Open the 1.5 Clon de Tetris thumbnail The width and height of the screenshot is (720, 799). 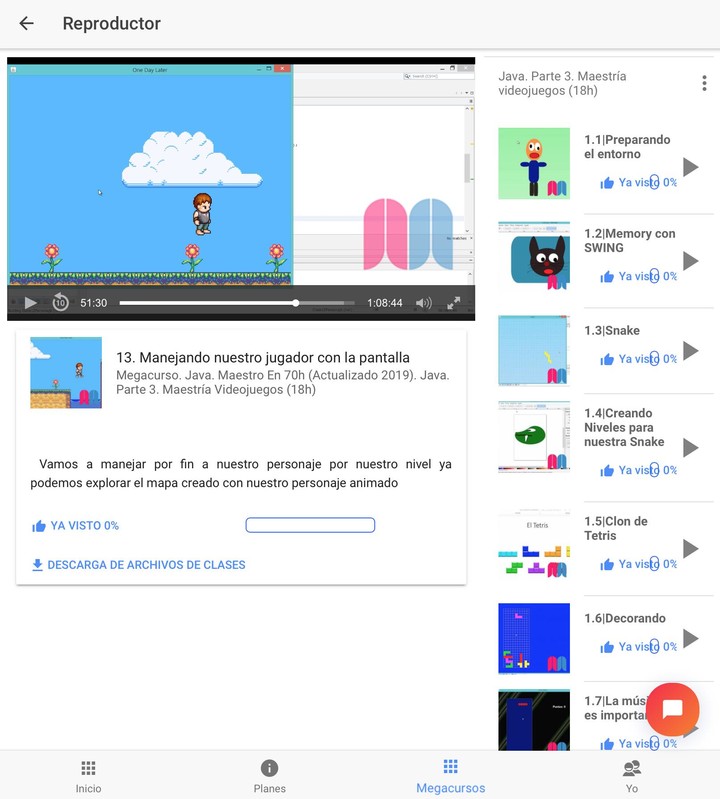[x=534, y=546]
